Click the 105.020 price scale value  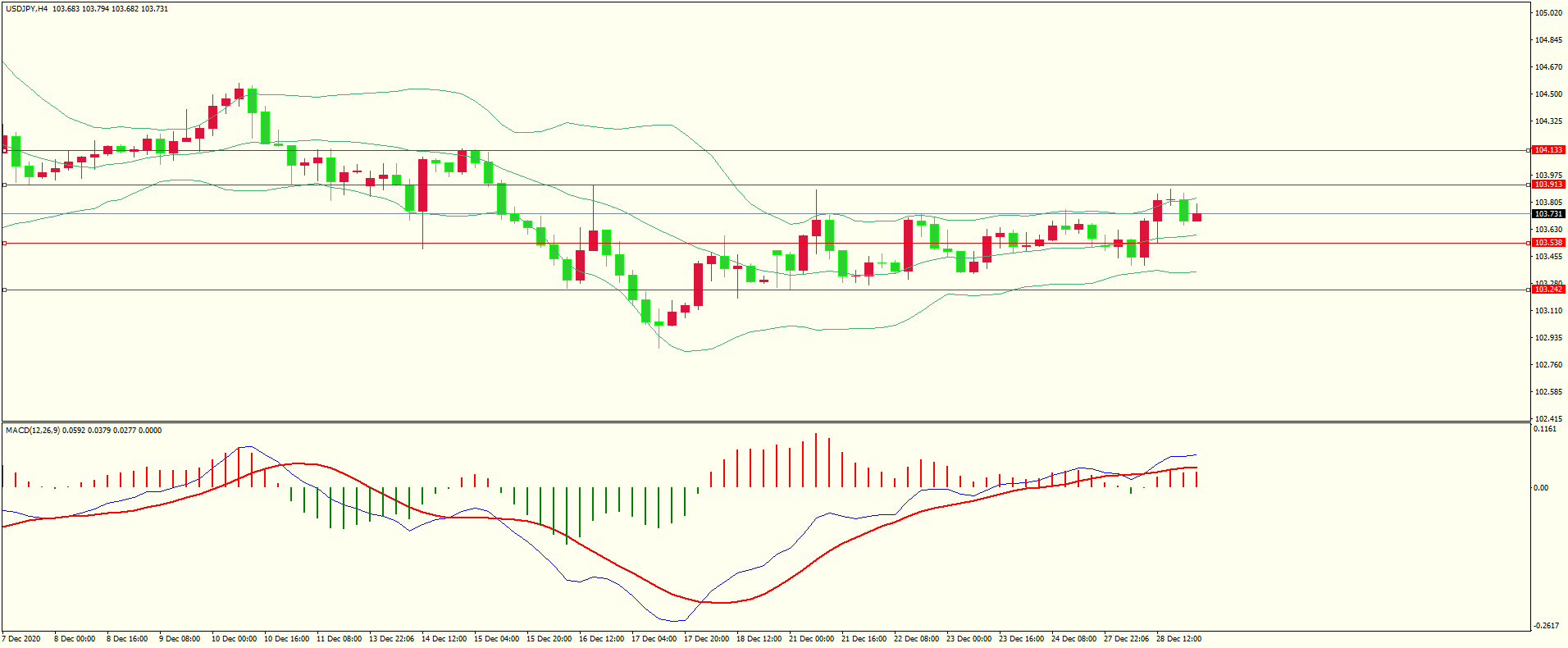(x=1547, y=13)
